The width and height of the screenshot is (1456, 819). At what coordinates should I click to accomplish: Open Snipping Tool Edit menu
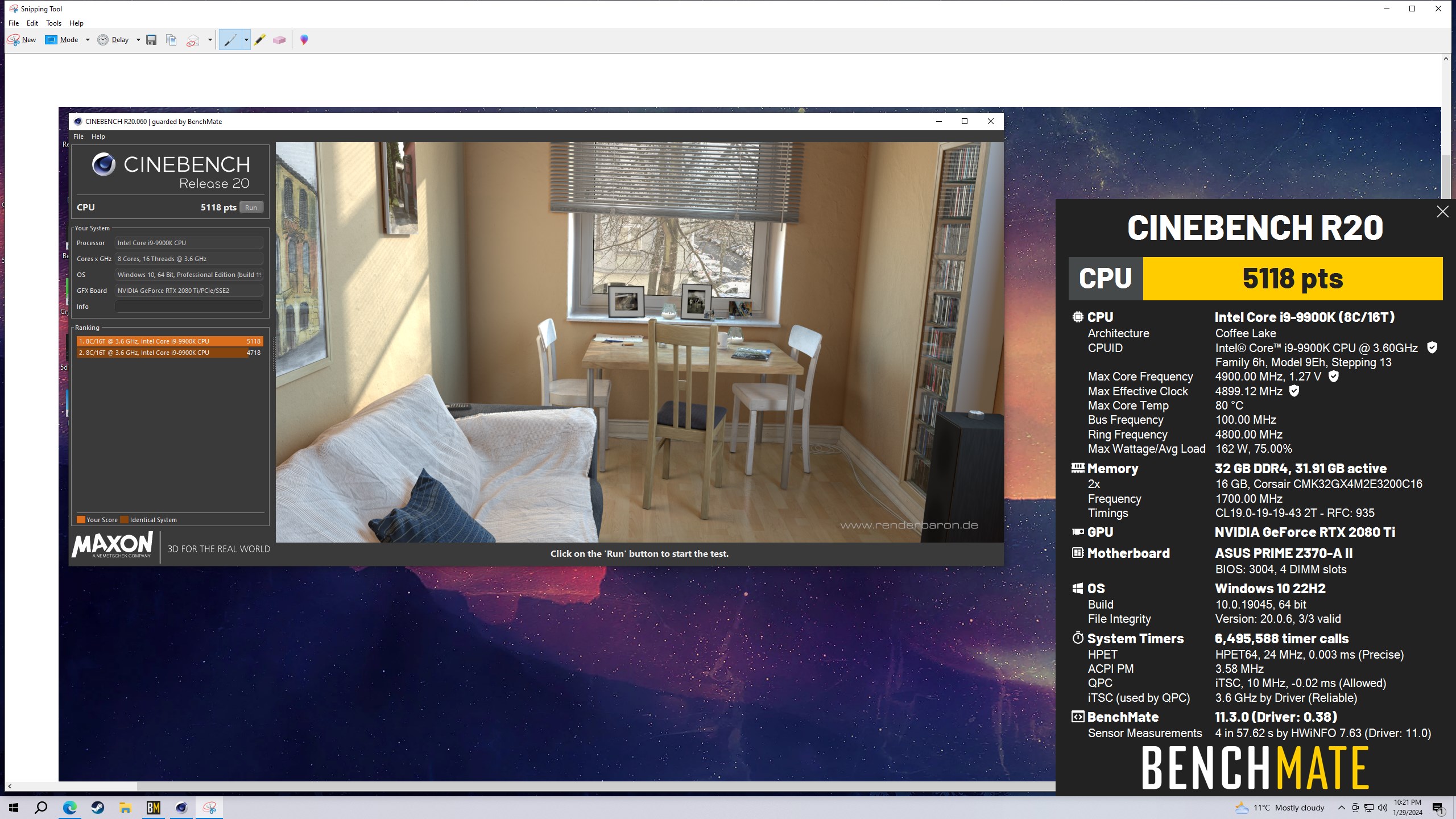point(32,23)
